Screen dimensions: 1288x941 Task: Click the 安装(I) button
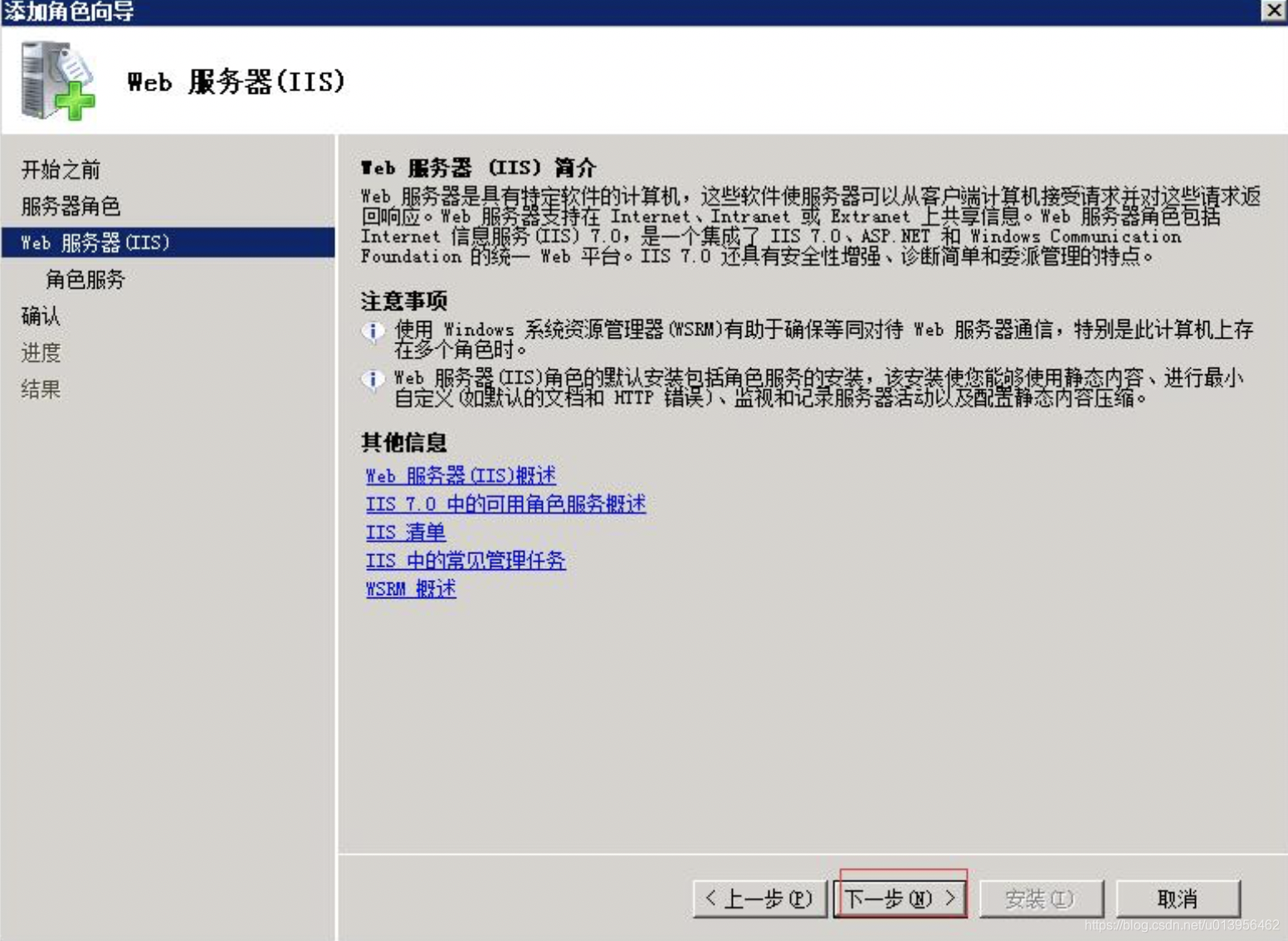point(1041,899)
